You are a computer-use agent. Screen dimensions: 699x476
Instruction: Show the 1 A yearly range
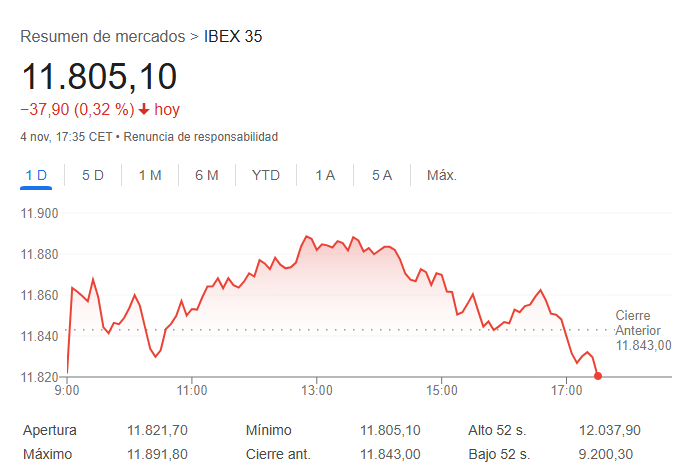(325, 175)
